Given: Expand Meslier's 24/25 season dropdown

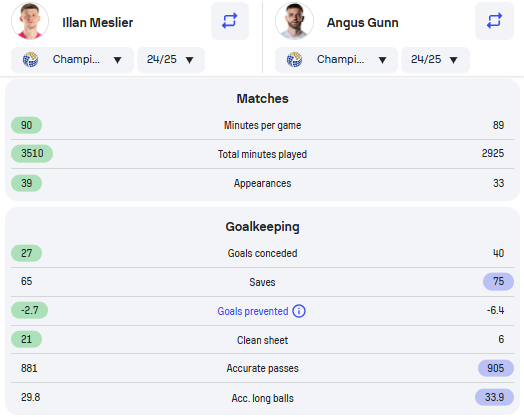Looking at the screenshot, I should point(171,60).
